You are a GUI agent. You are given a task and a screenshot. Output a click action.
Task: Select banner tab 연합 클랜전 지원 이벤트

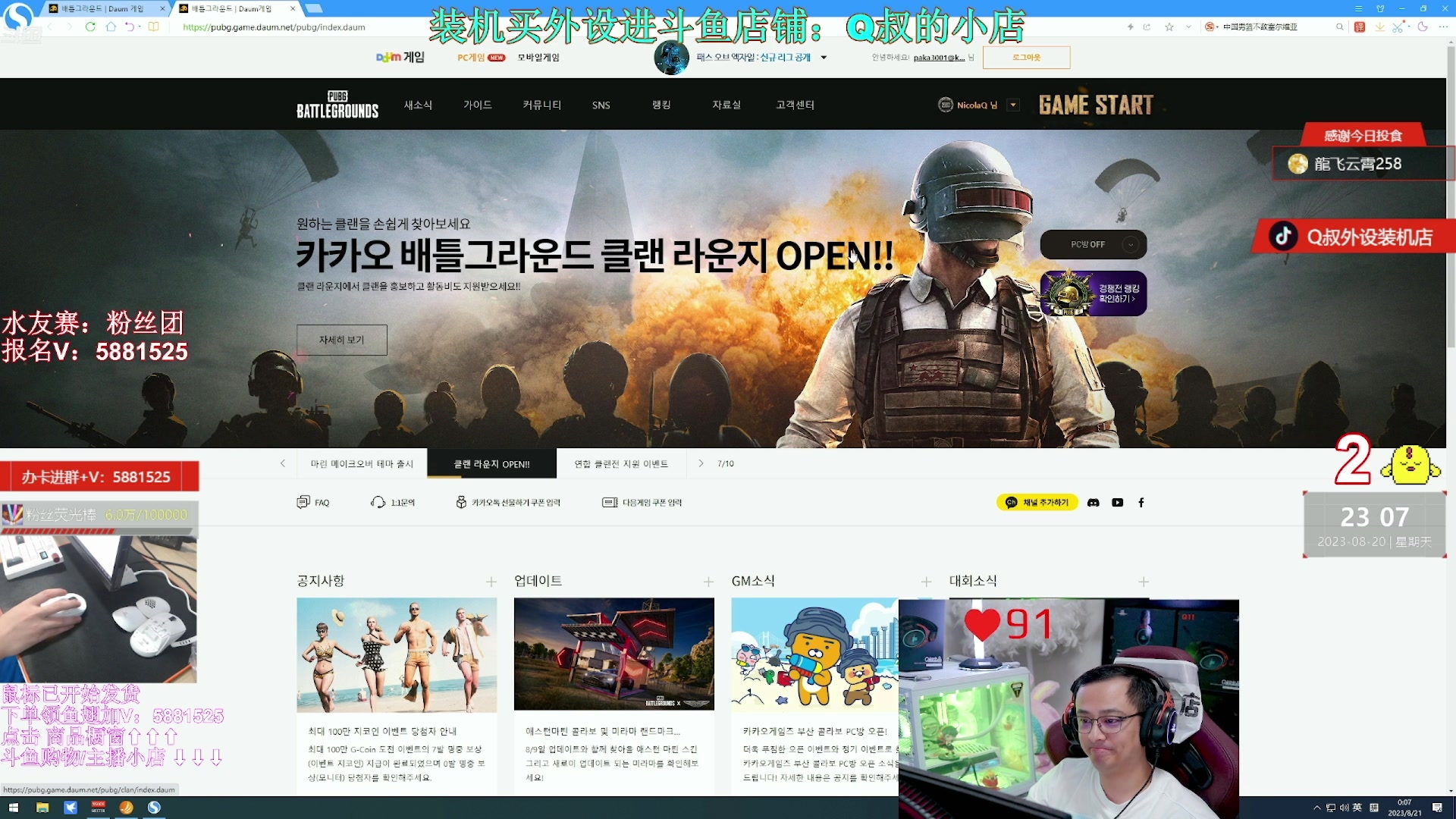pos(621,463)
